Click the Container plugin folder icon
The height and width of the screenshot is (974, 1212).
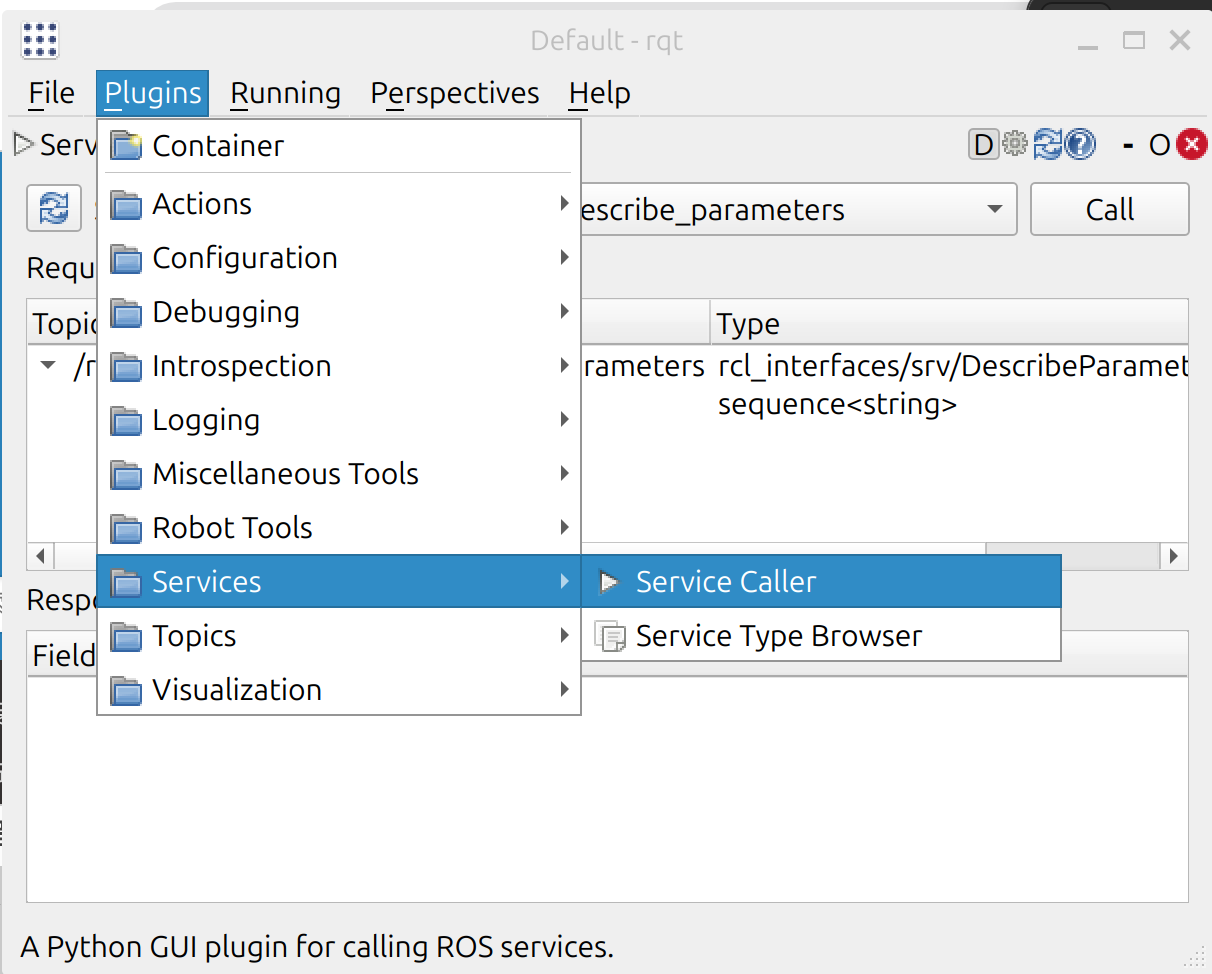(126, 146)
